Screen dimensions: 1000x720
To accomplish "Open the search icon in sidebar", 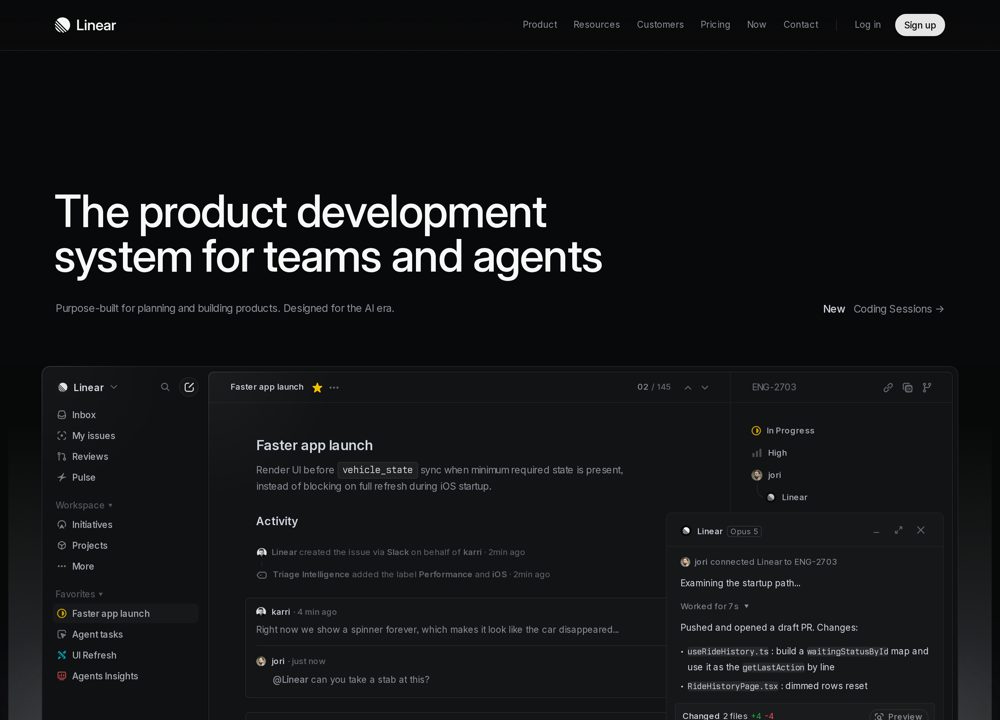I will (x=165, y=387).
